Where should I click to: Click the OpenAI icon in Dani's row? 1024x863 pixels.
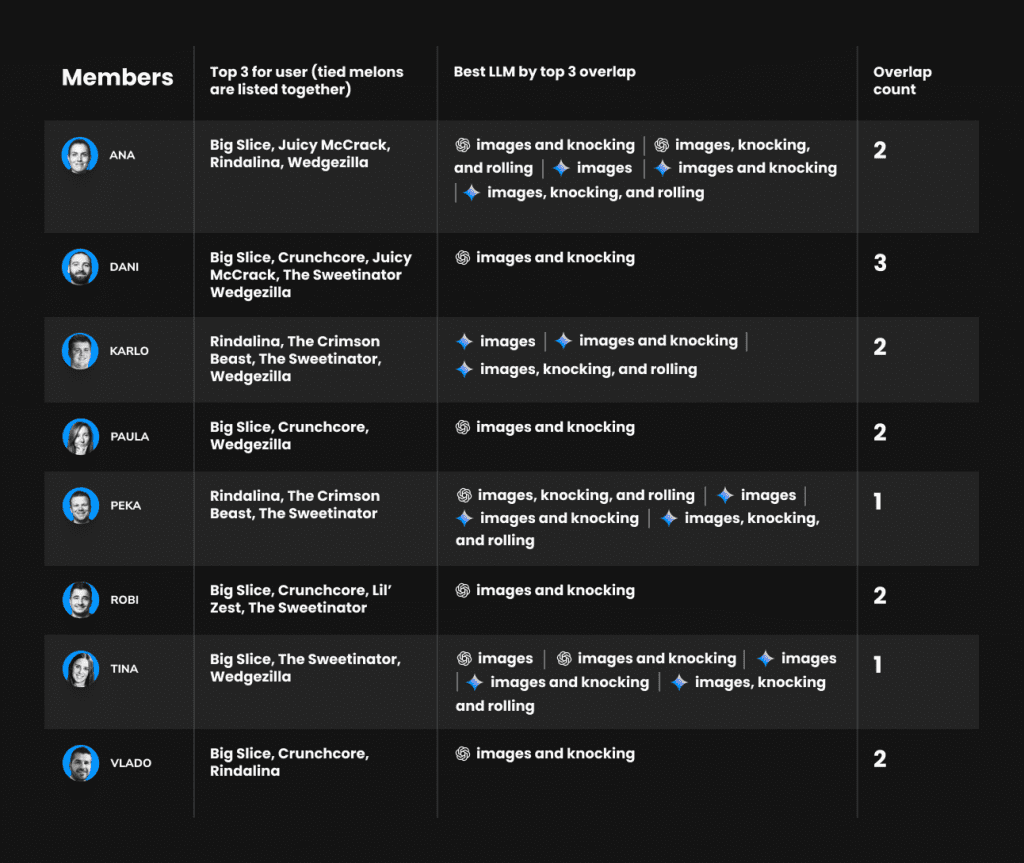pyautogui.click(x=463, y=258)
